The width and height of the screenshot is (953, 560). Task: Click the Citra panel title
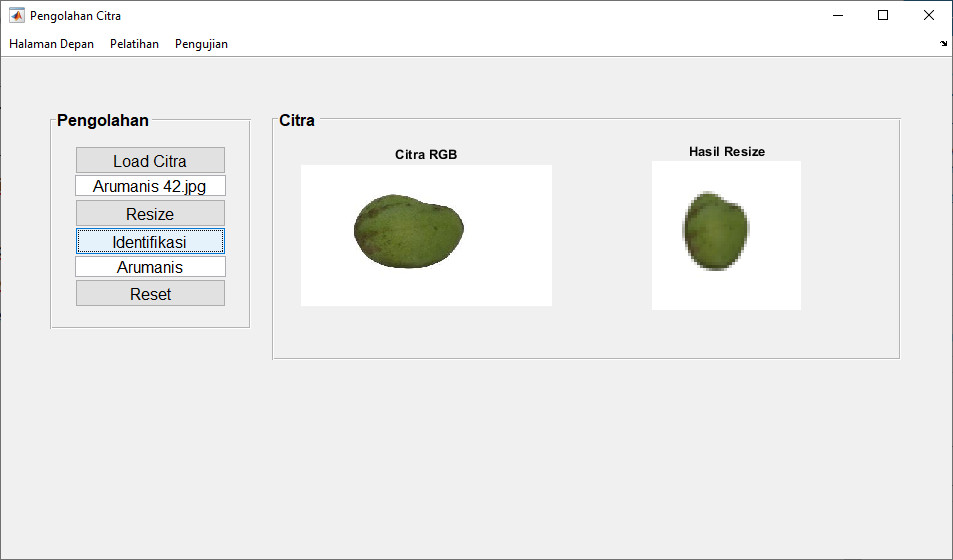(x=297, y=121)
